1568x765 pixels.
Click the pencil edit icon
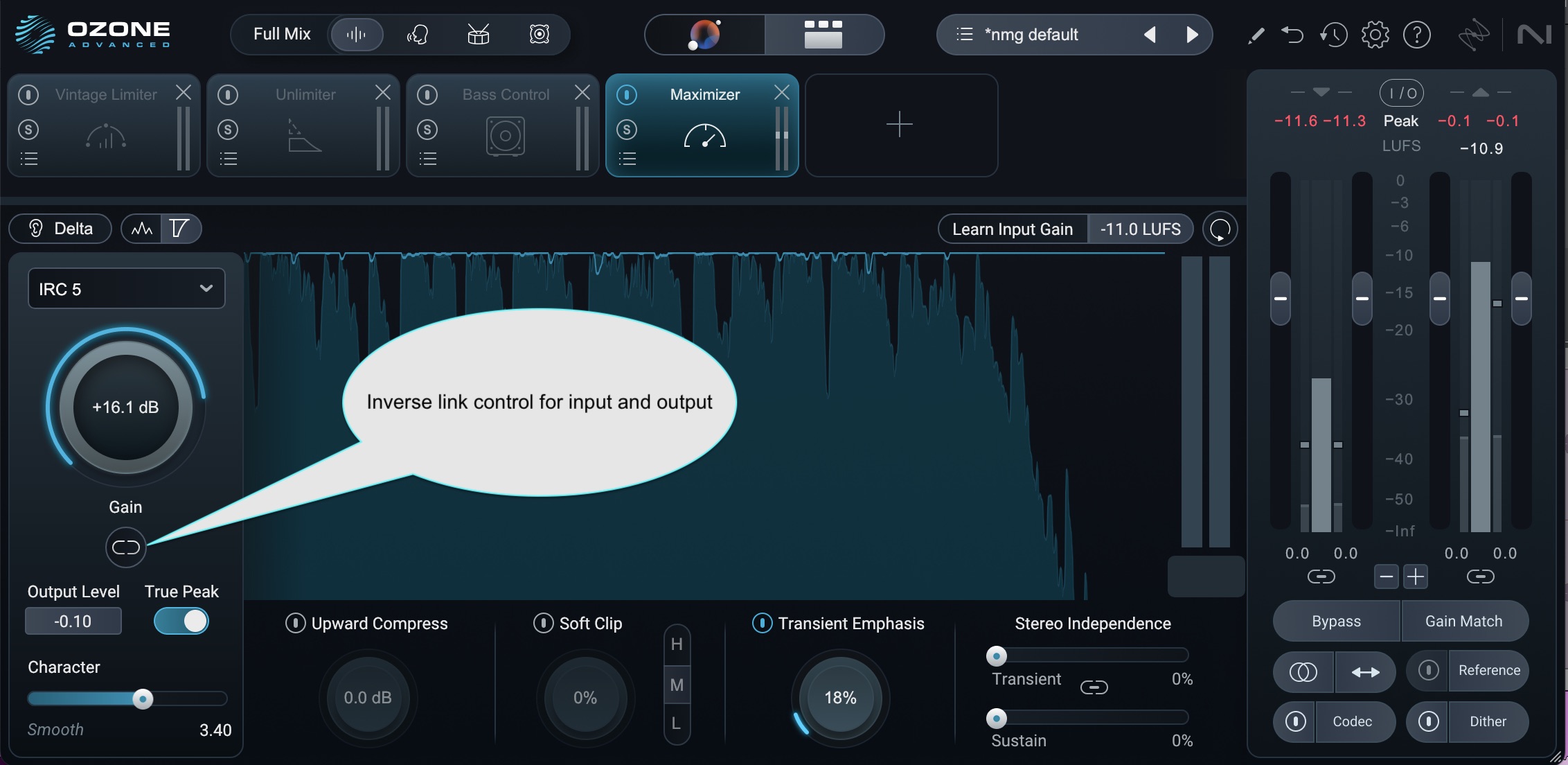(1256, 35)
